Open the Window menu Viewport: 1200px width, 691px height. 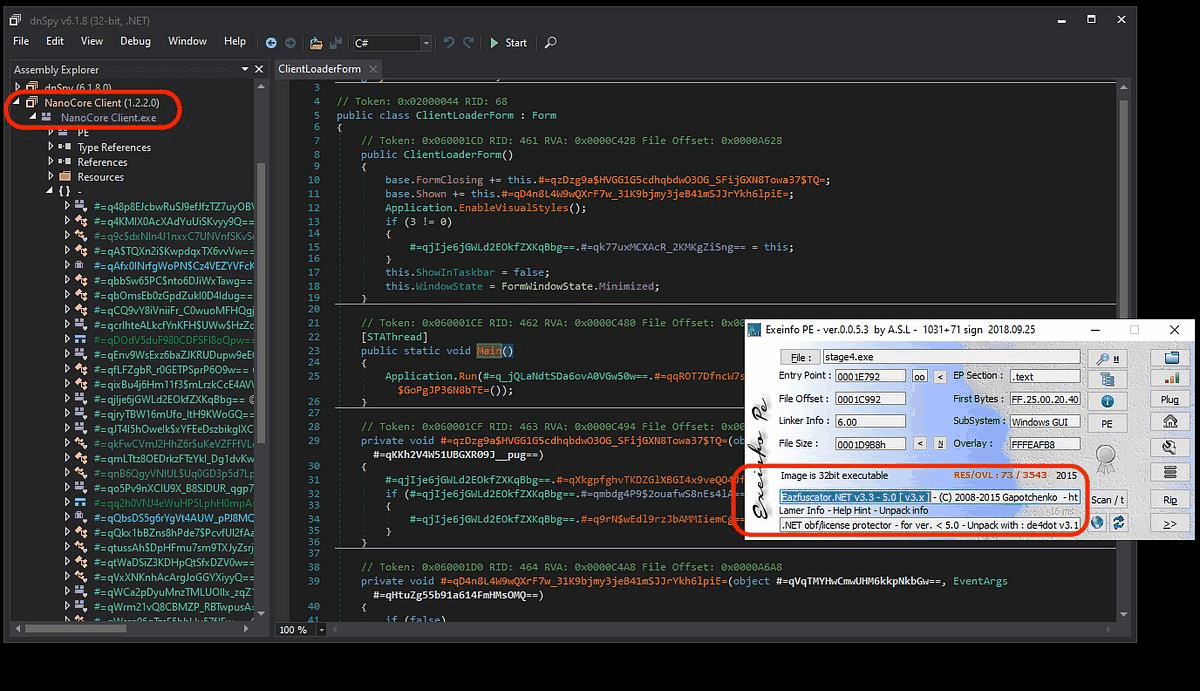click(187, 41)
